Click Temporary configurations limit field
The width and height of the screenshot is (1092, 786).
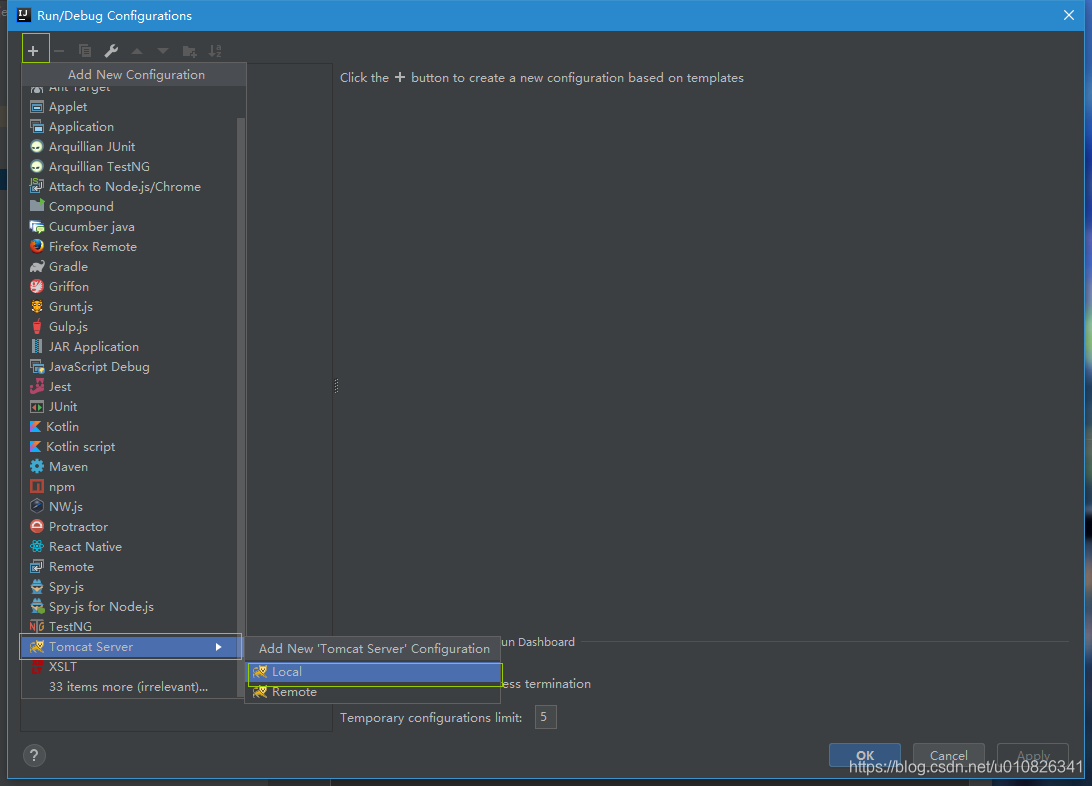point(545,717)
